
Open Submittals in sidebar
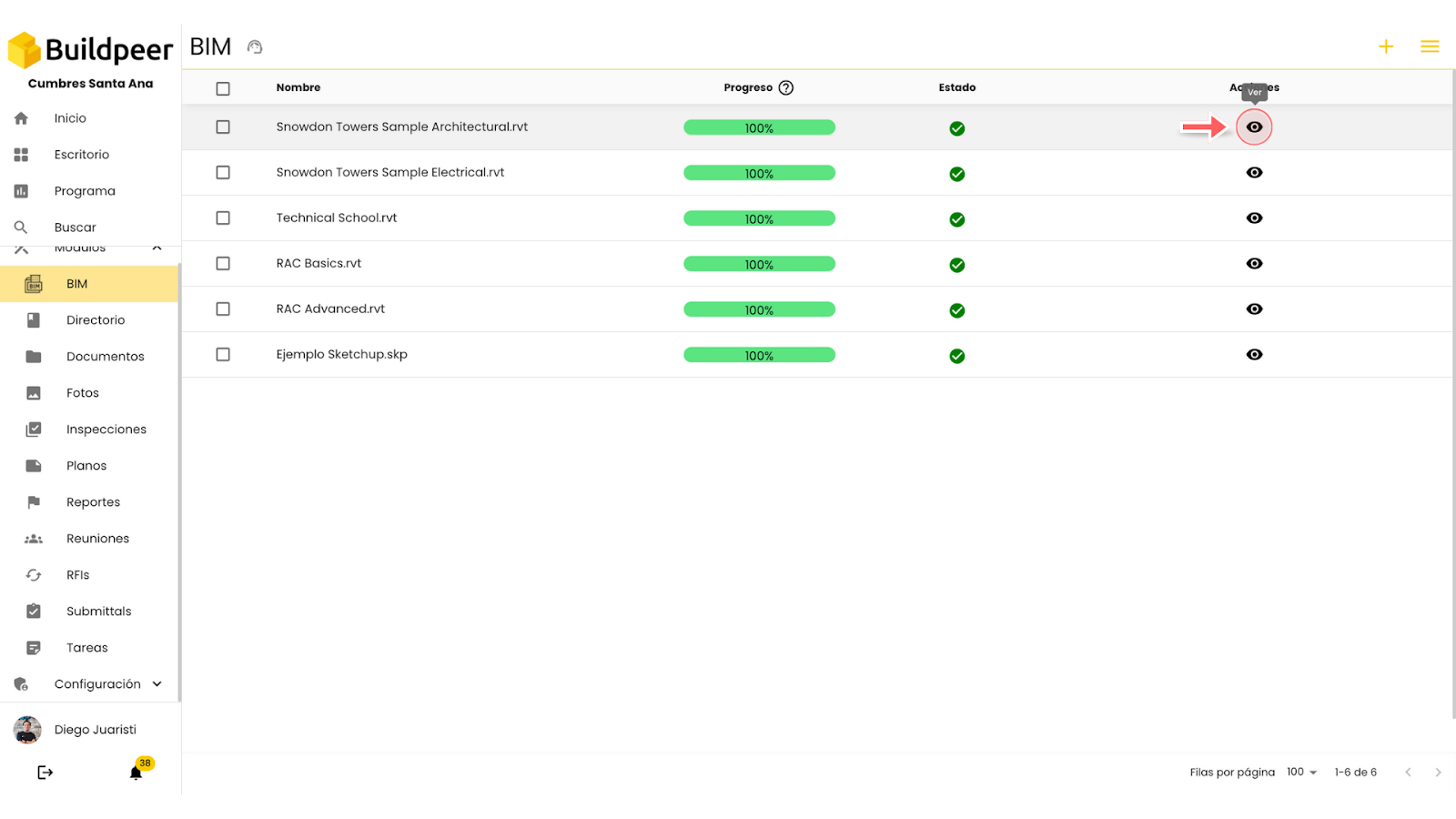(x=99, y=612)
